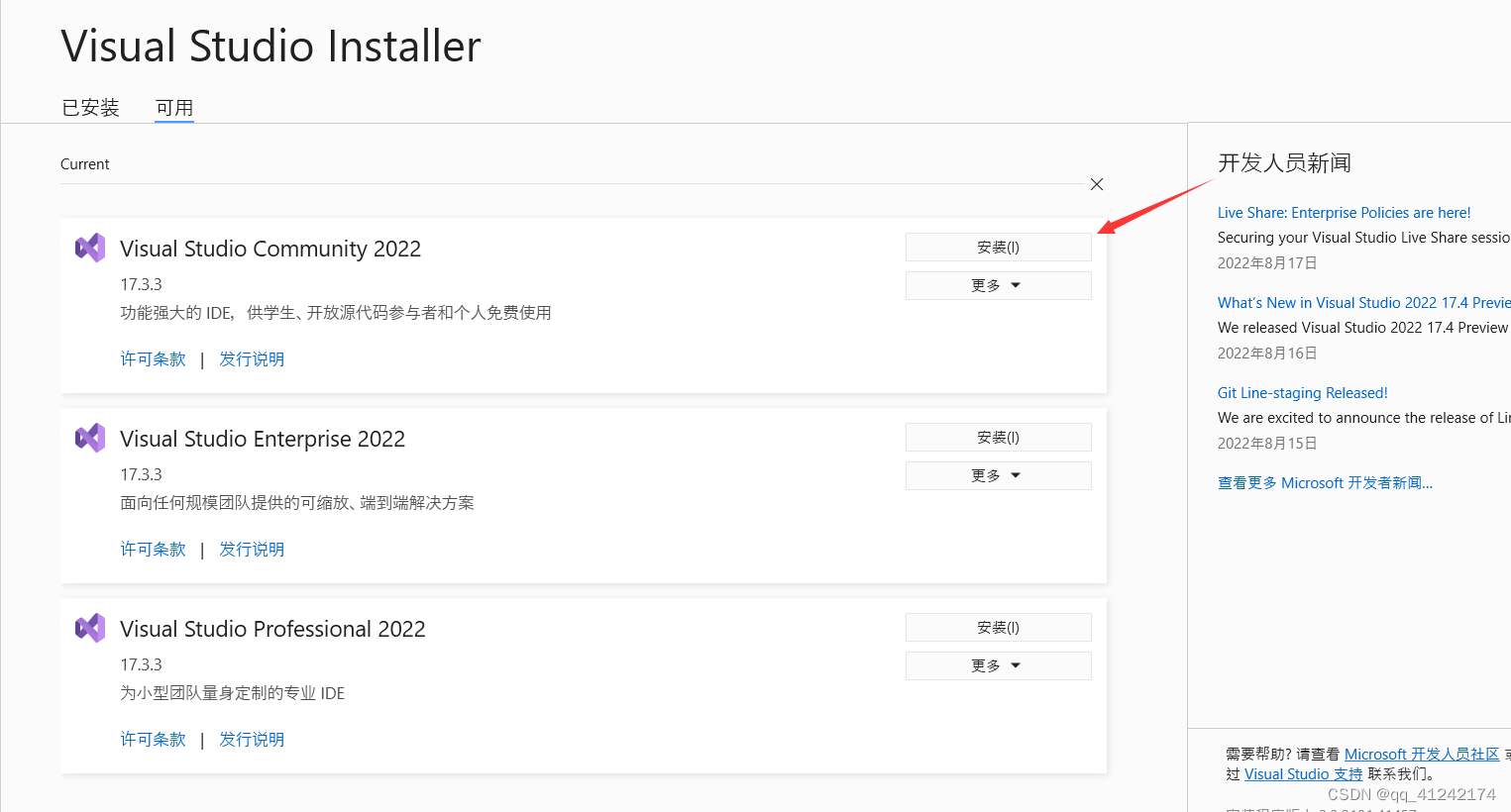Click the Visual Studio Community 2022 title text
Image resolution: width=1511 pixels, height=812 pixels.
point(270,249)
